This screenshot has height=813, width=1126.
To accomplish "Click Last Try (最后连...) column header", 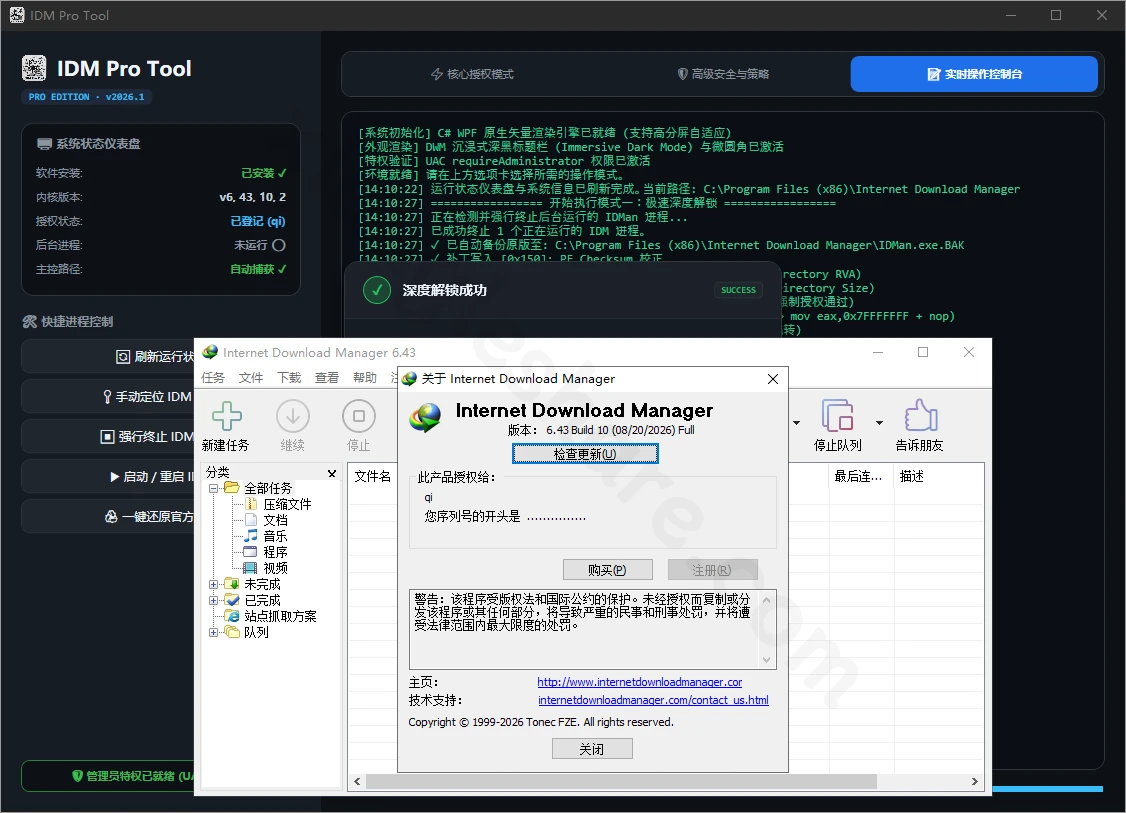I will (x=861, y=476).
